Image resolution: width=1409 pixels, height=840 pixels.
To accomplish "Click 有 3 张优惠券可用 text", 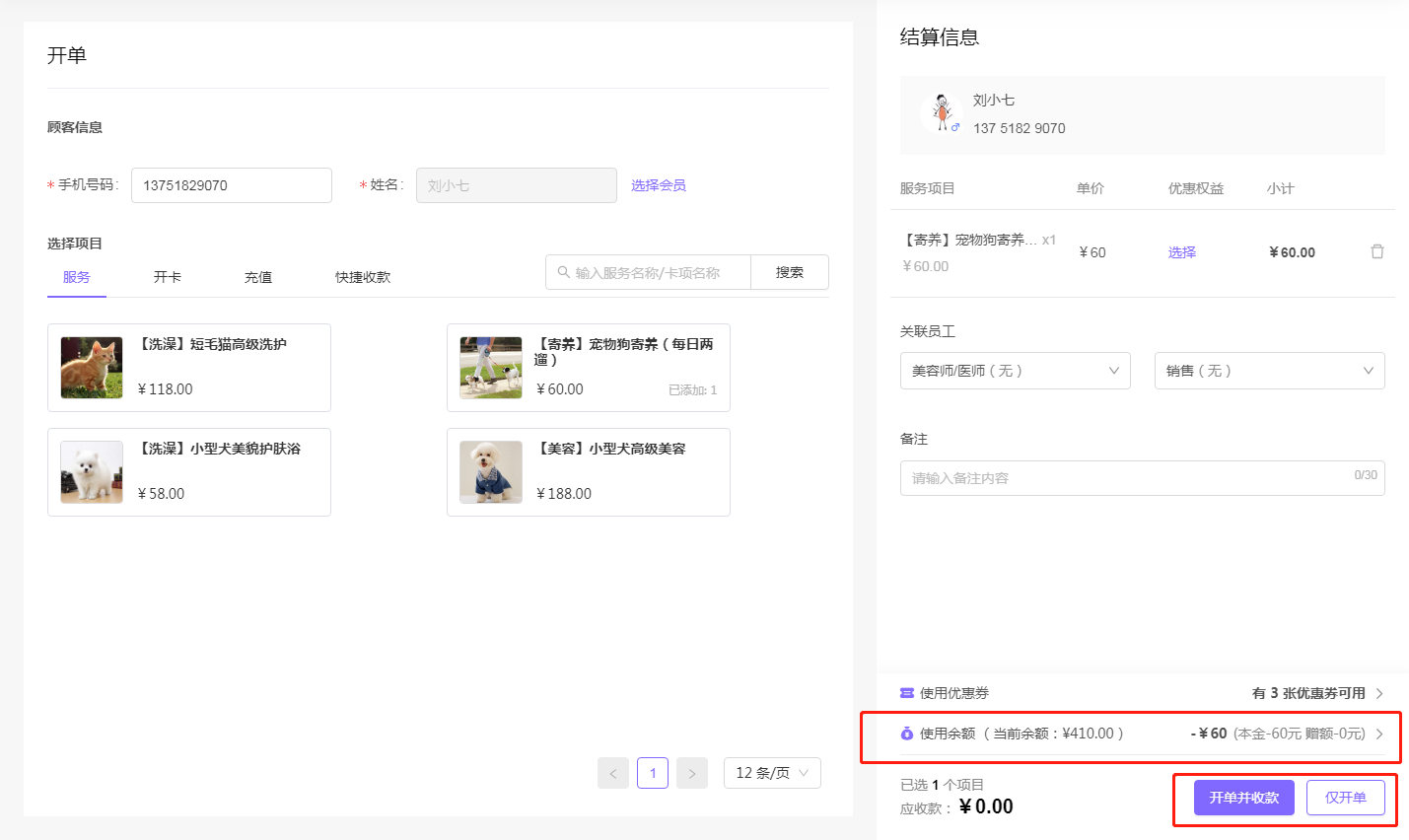I will (x=1308, y=693).
